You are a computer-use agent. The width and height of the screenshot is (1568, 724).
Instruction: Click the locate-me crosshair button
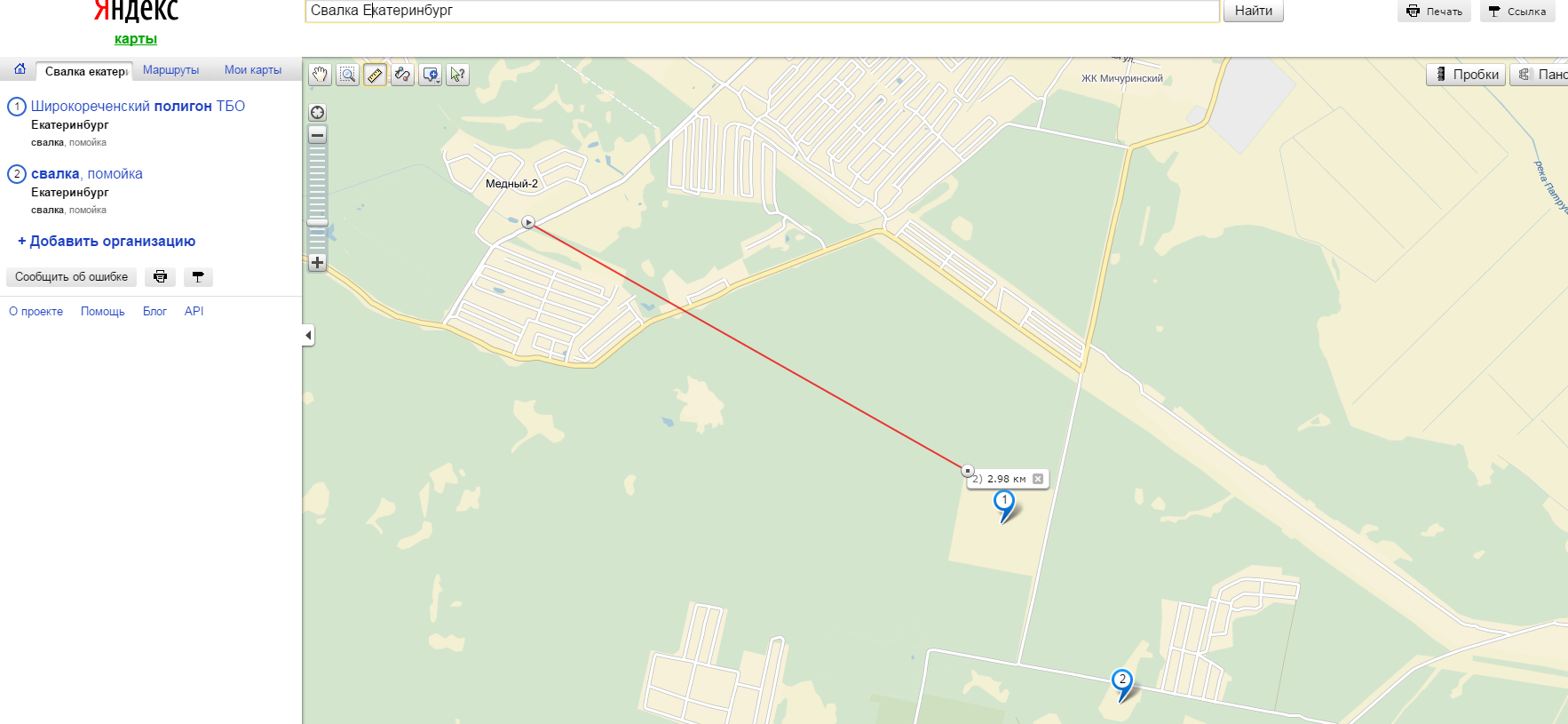click(317, 112)
